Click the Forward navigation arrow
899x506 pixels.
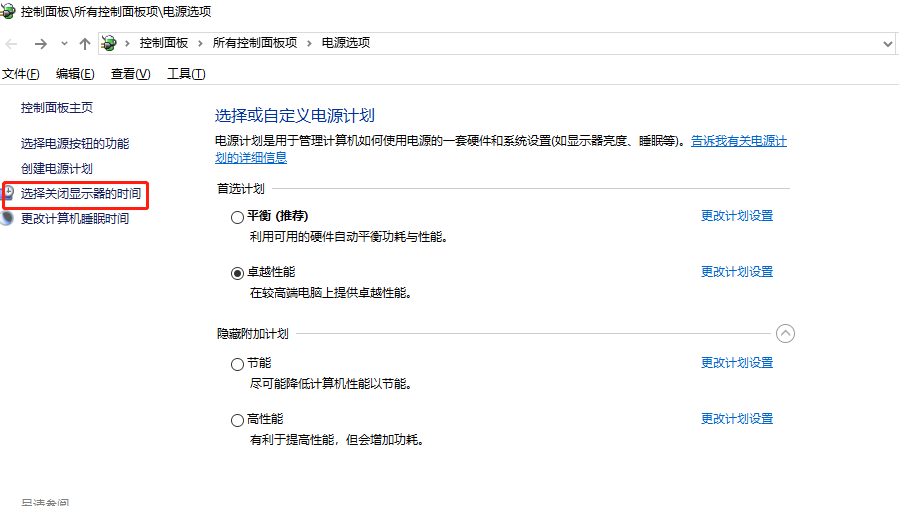(x=40, y=44)
